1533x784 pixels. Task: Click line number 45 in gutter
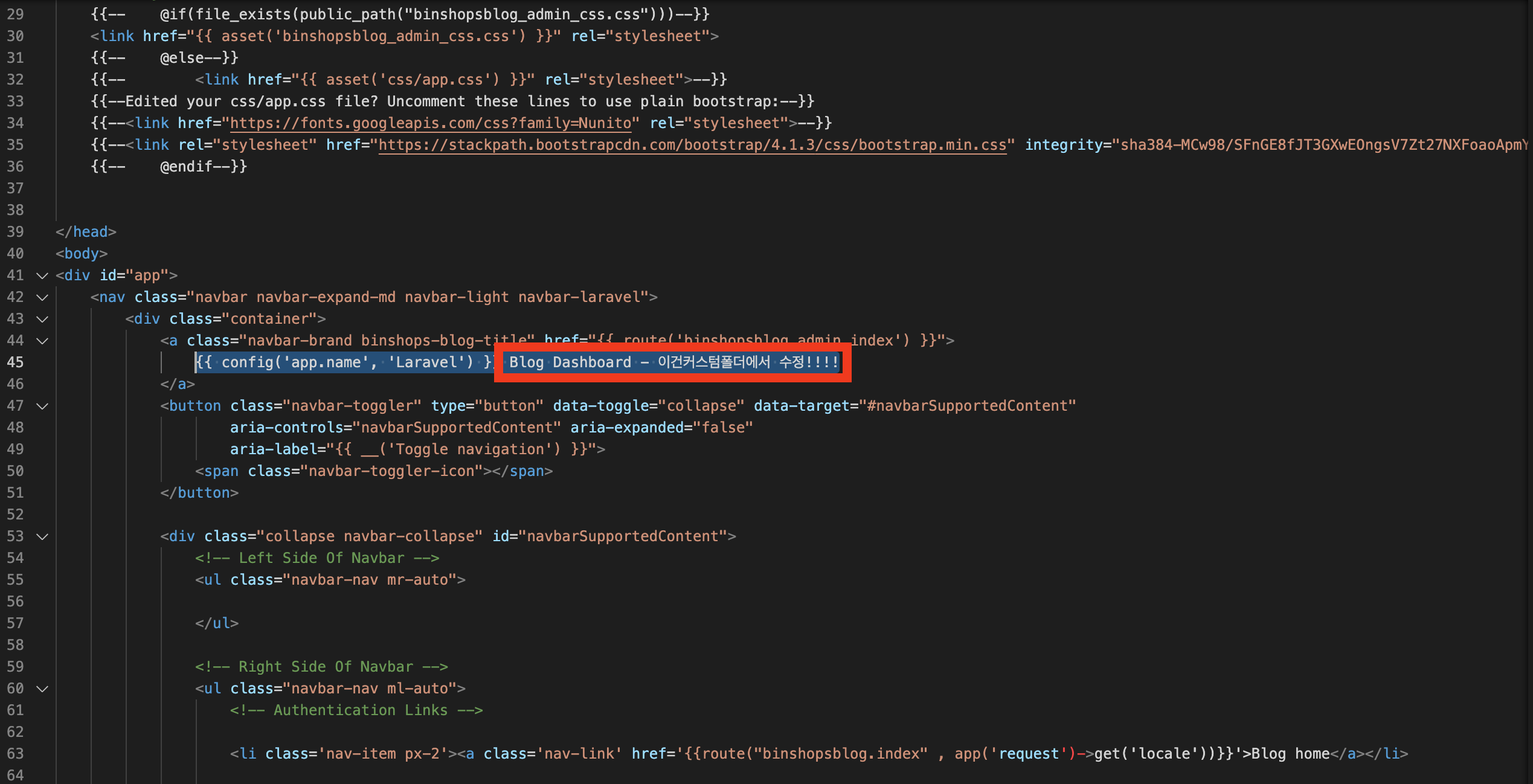15,362
